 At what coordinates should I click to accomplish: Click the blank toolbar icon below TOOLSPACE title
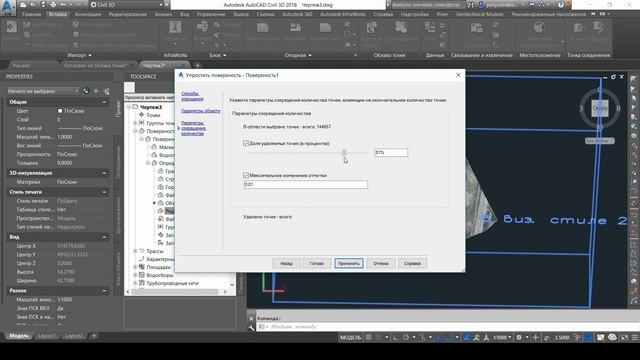tap(129, 87)
